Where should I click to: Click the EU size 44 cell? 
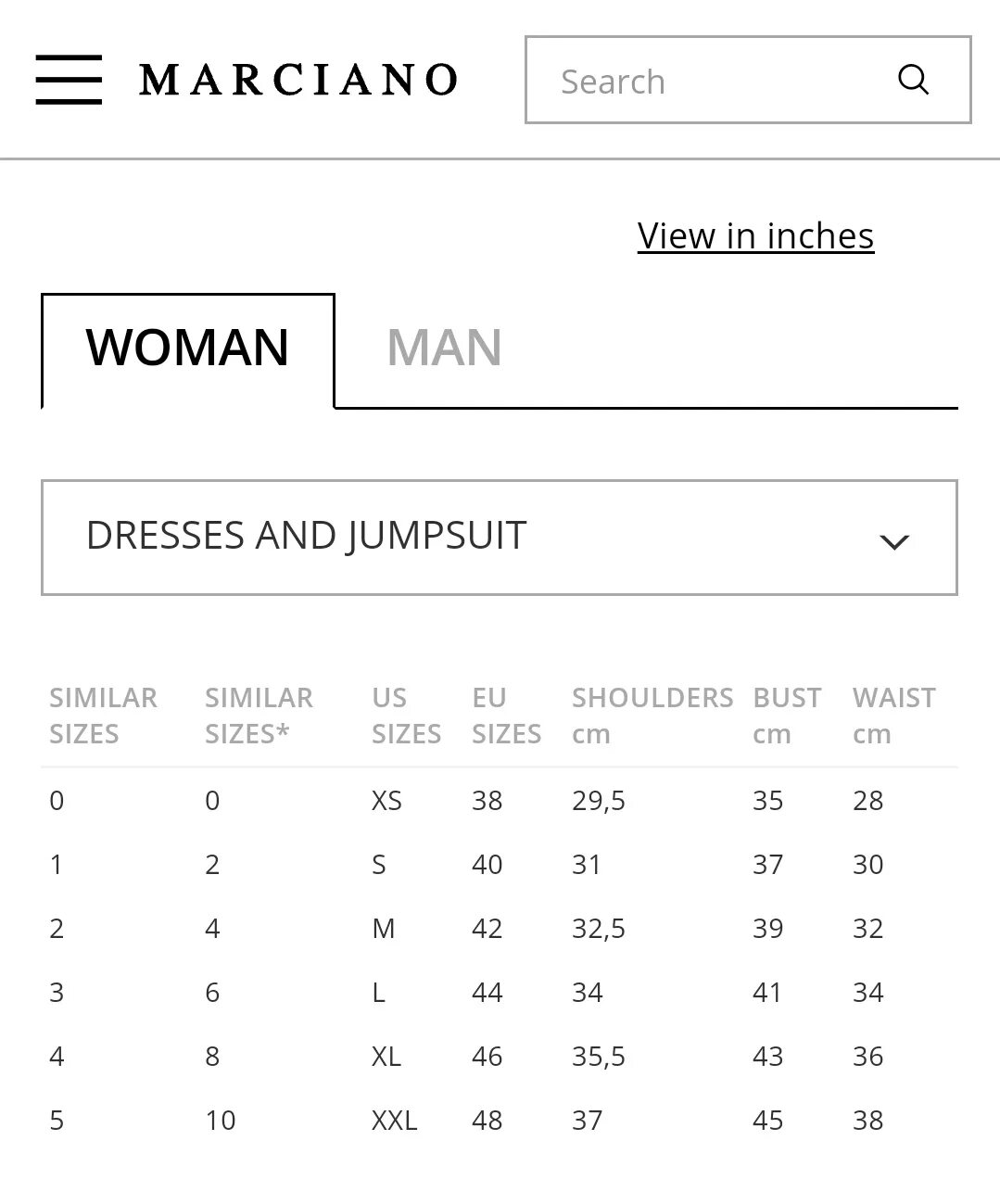[487, 992]
